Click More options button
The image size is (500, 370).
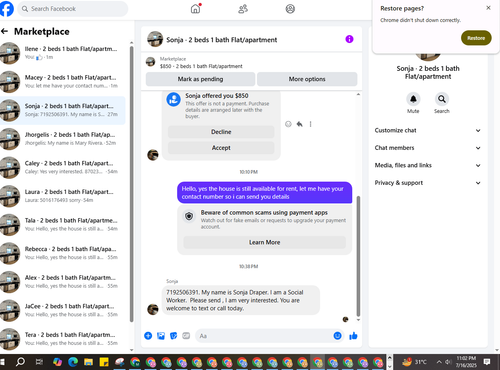click(307, 79)
